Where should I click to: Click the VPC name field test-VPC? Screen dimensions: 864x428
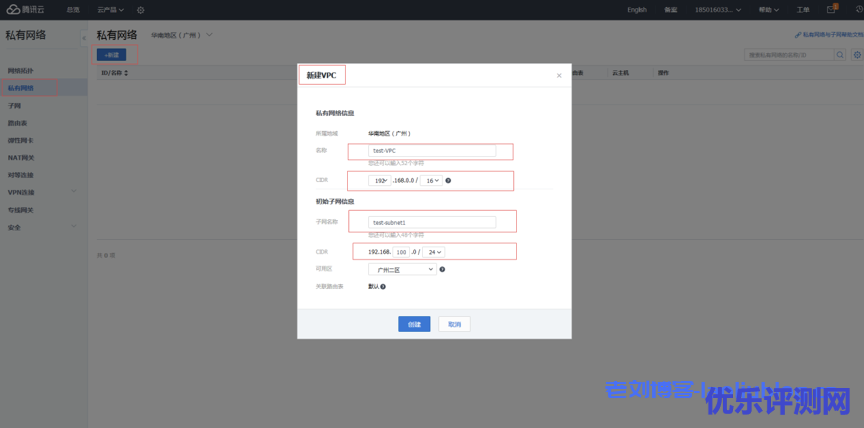coord(432,151)
